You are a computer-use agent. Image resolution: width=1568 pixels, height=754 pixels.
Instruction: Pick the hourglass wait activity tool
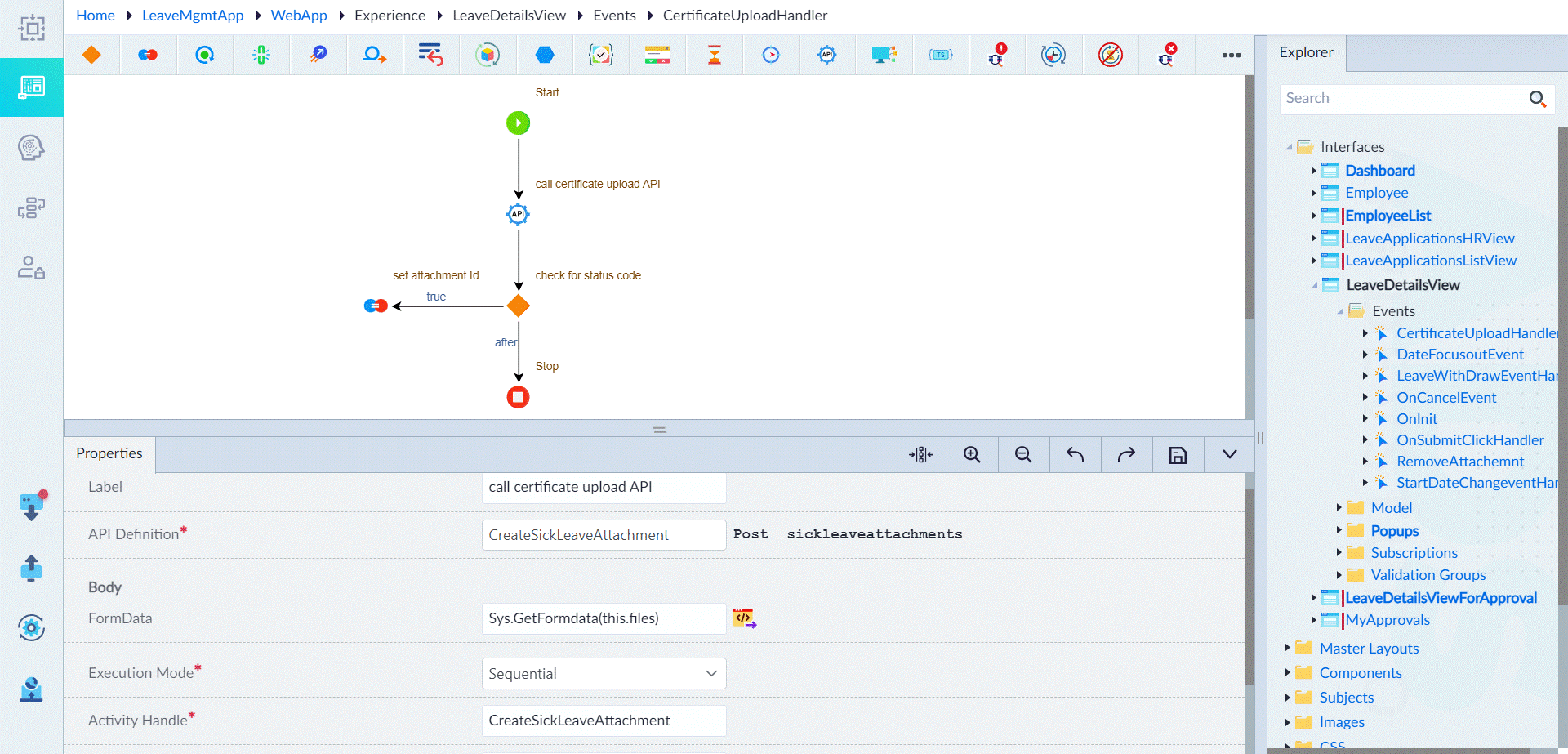tap(715, 55)
